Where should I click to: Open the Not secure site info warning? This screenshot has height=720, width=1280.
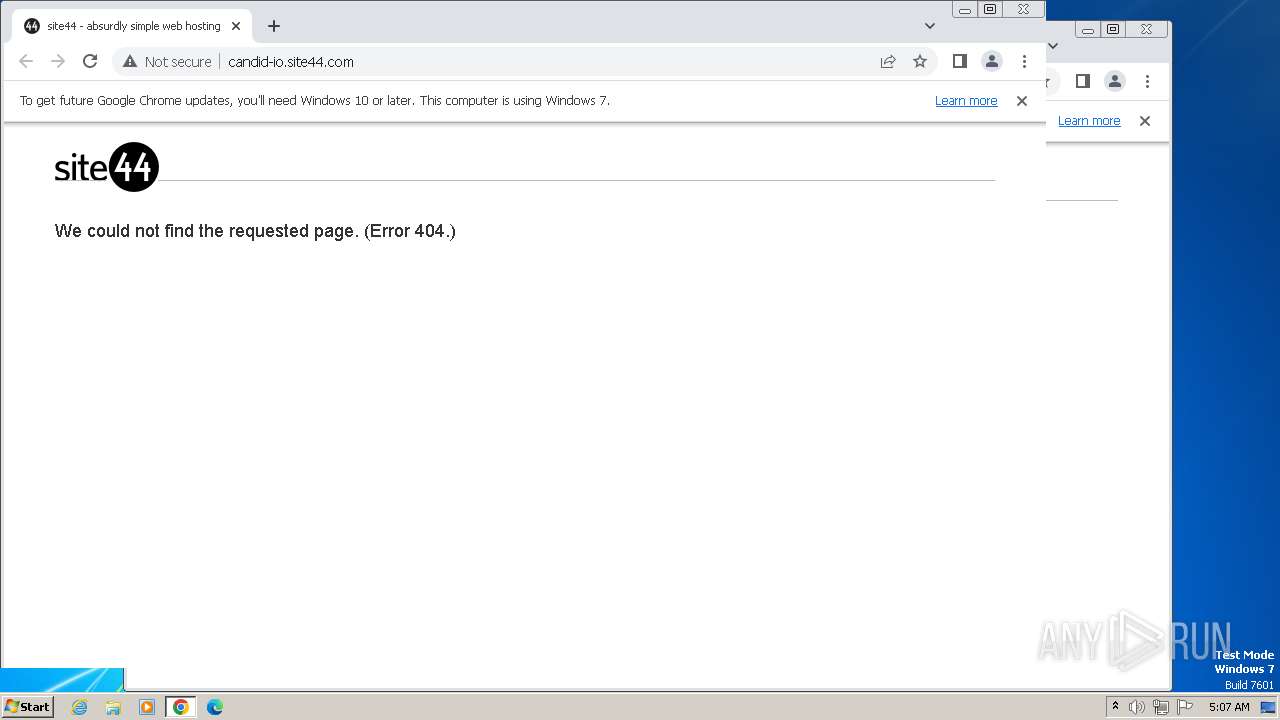[x=167, y=61]
